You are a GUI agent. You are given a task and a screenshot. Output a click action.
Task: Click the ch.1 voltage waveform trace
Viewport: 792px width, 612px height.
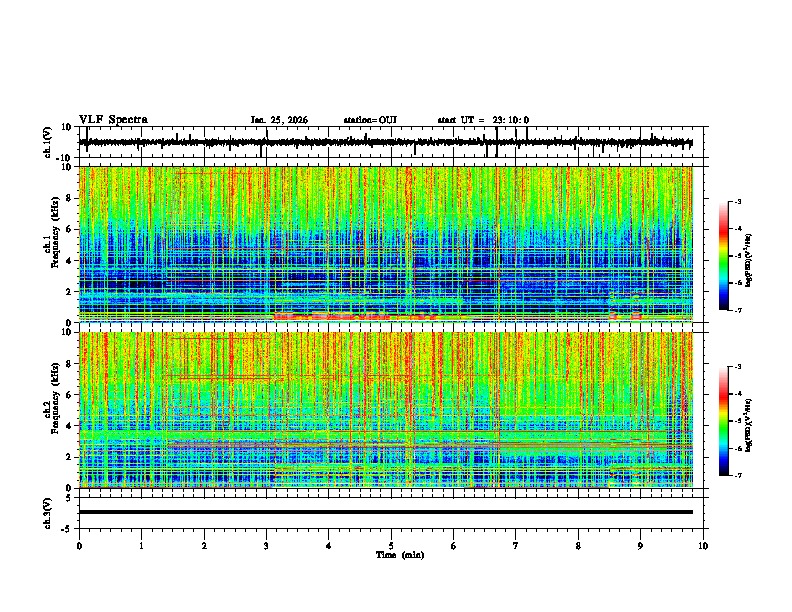click(x=385, y=142)
